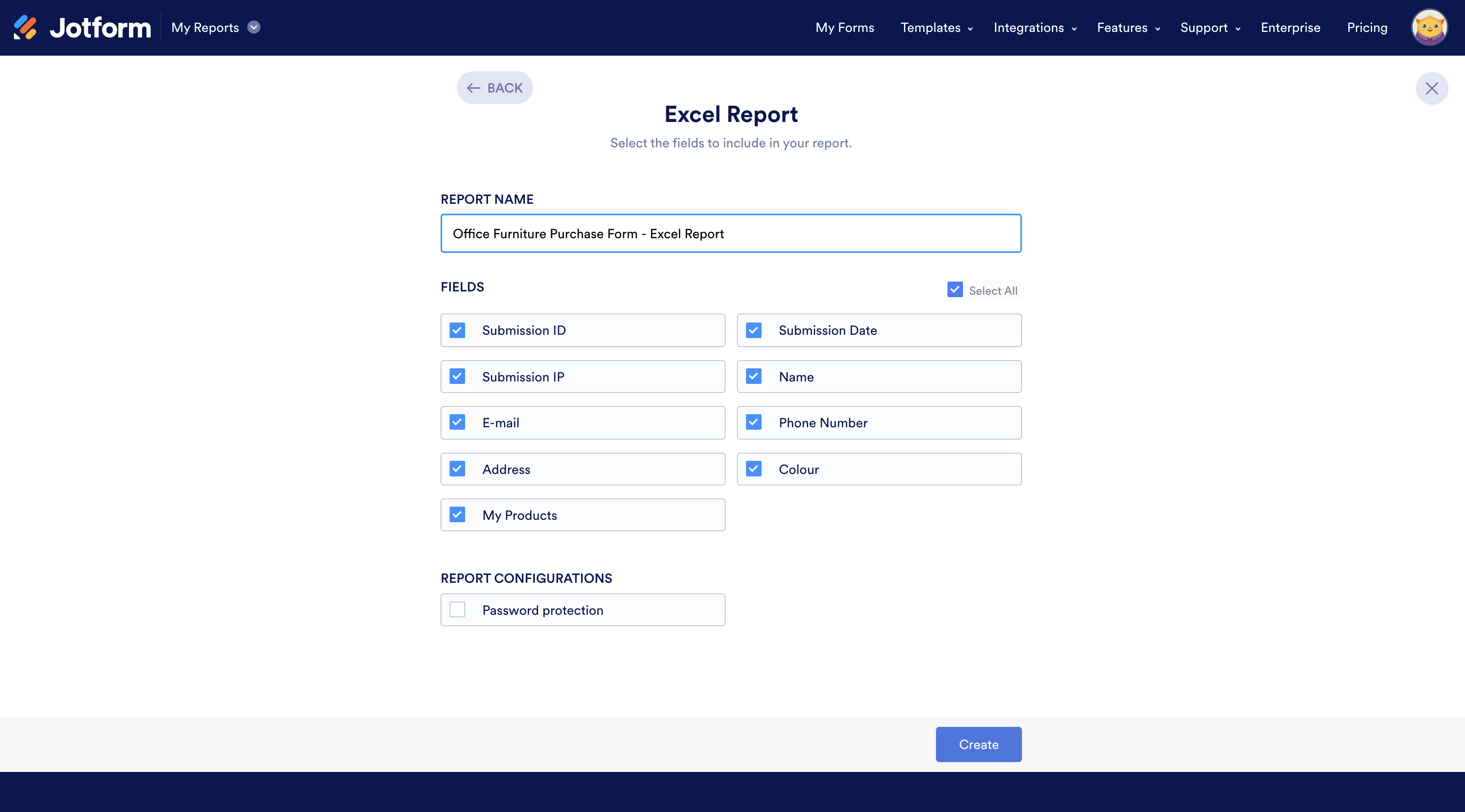Open the Pricing page
The width and height of the screenshot is (1465, 812).
[1367, 27]
